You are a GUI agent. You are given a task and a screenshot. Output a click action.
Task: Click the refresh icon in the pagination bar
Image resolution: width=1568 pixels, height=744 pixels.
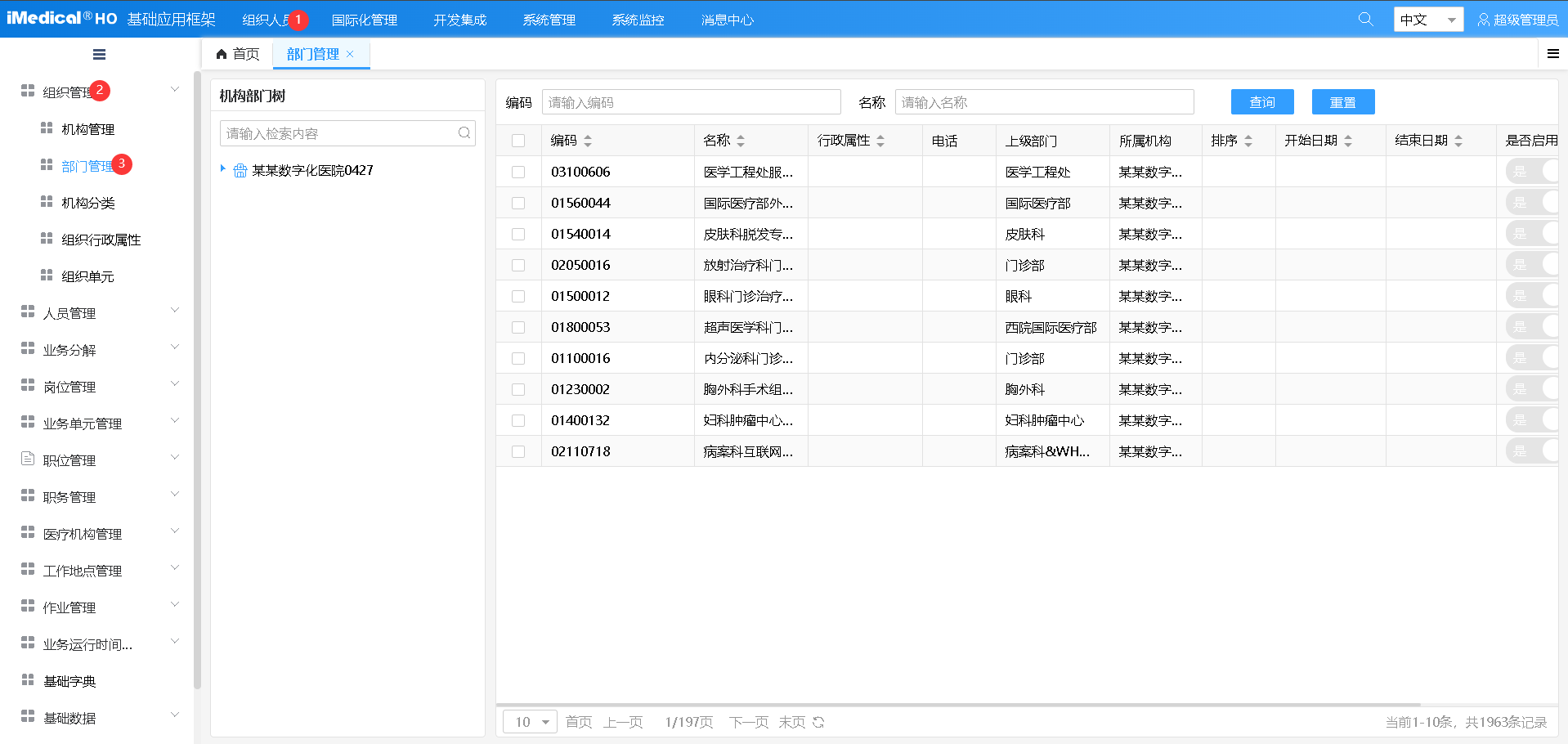point(818,722)
